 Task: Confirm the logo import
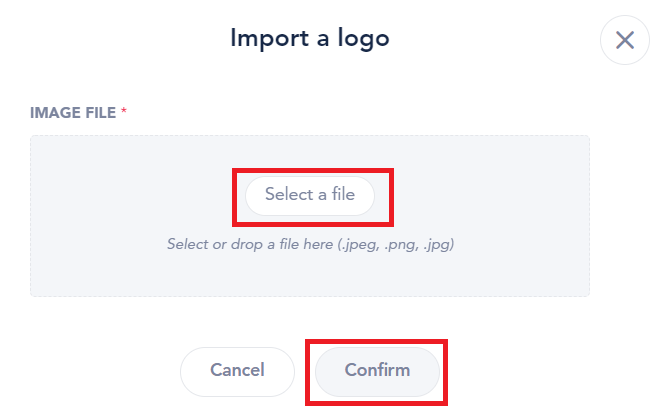point(377,372)
